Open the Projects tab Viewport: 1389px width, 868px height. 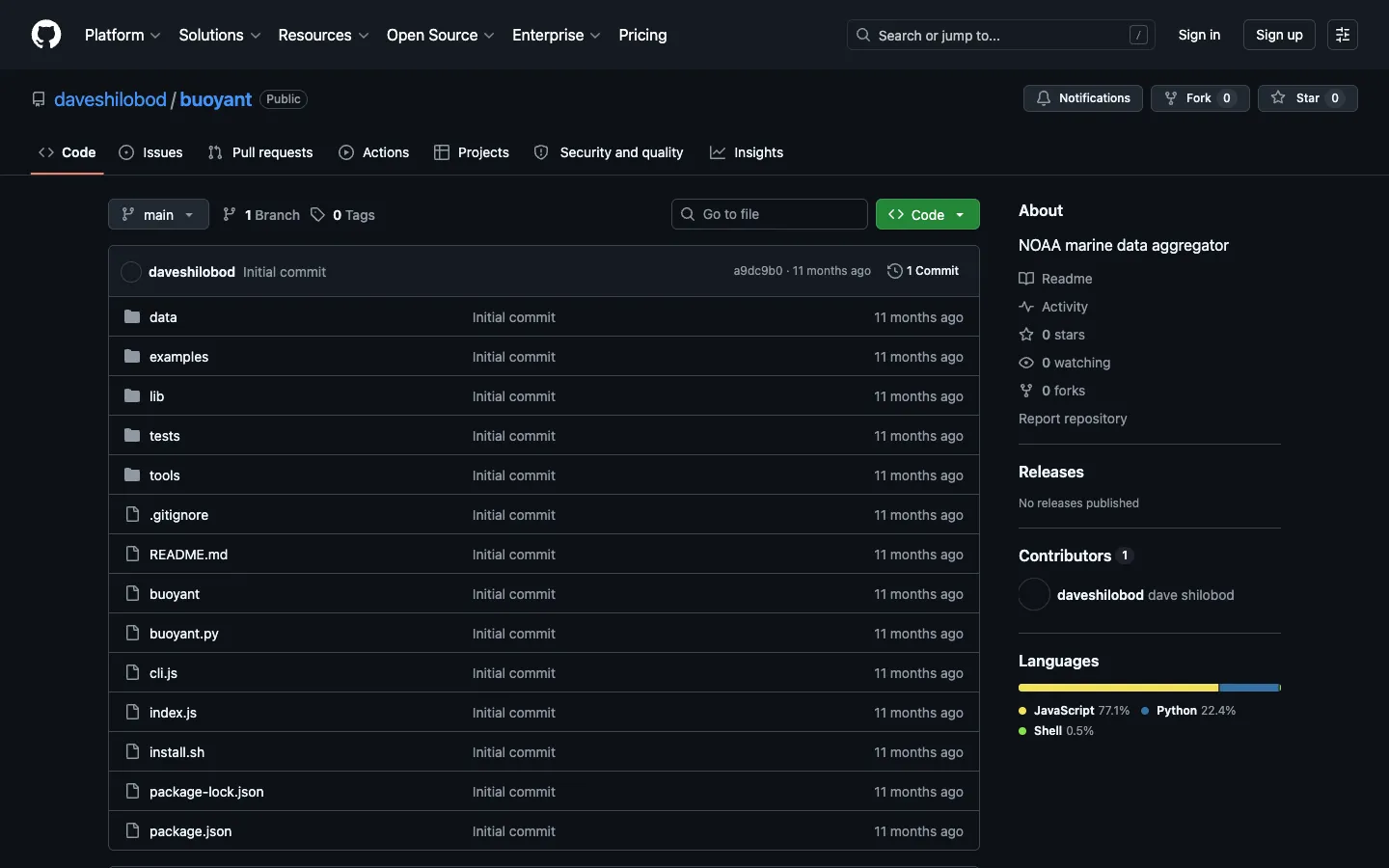pyautogui.click(x=472, y=152)
